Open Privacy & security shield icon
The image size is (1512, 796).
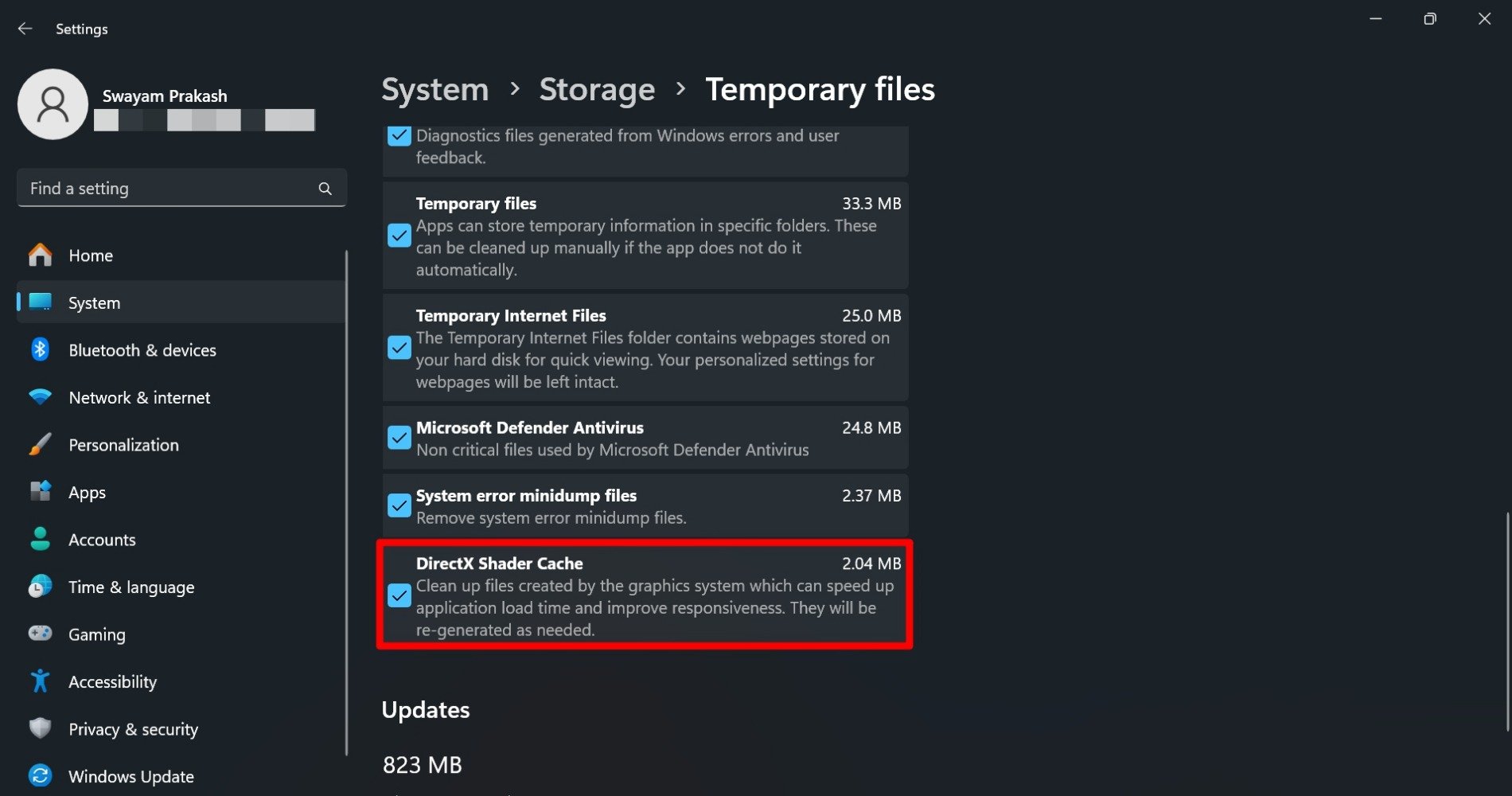point(40,729)
